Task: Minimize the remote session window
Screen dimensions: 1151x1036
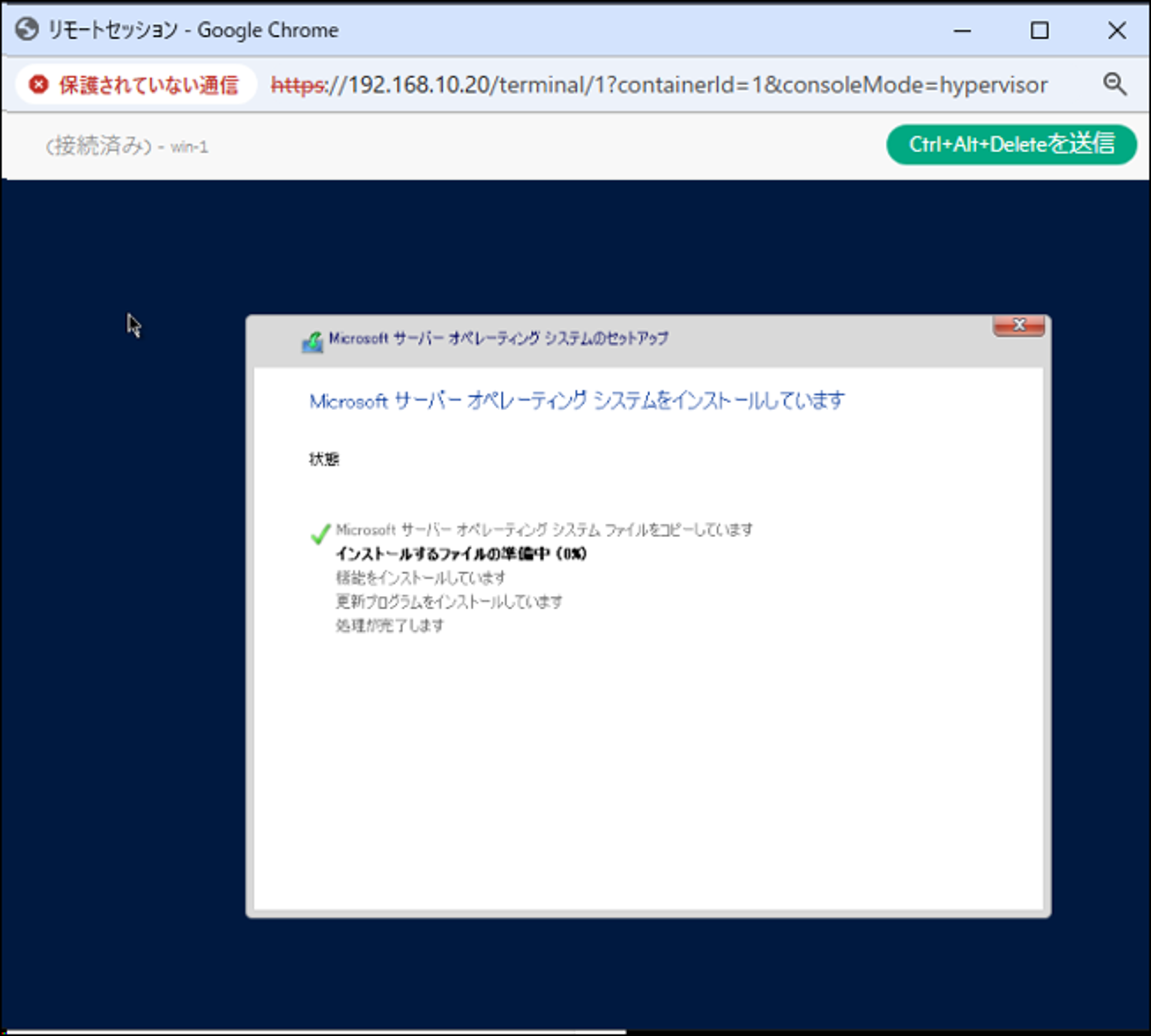Action: pos(962,31)
